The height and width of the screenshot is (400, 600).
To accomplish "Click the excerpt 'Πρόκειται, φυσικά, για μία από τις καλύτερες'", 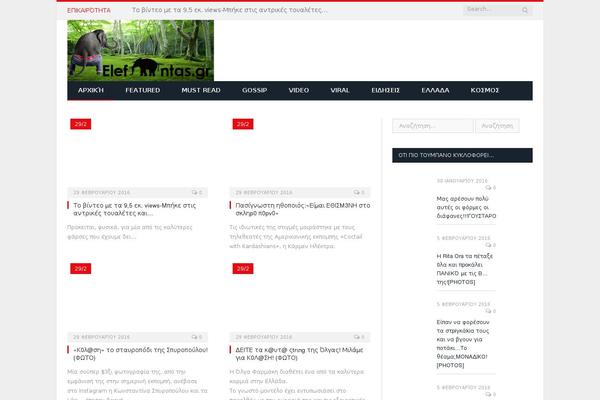I will 130,232.
